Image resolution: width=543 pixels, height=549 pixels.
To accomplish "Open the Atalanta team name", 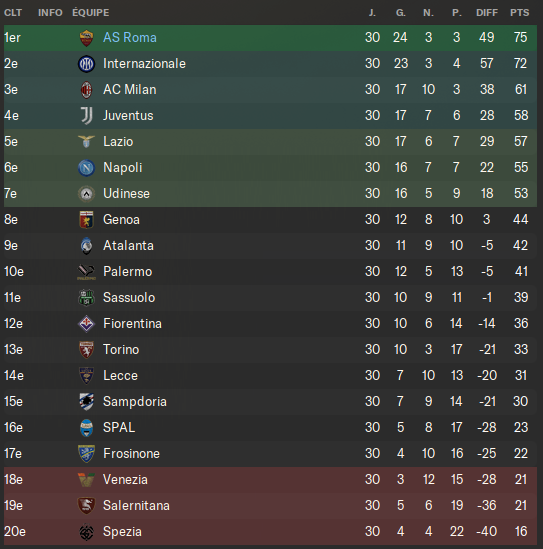I will pyautogui.click(x=128, y=246).
